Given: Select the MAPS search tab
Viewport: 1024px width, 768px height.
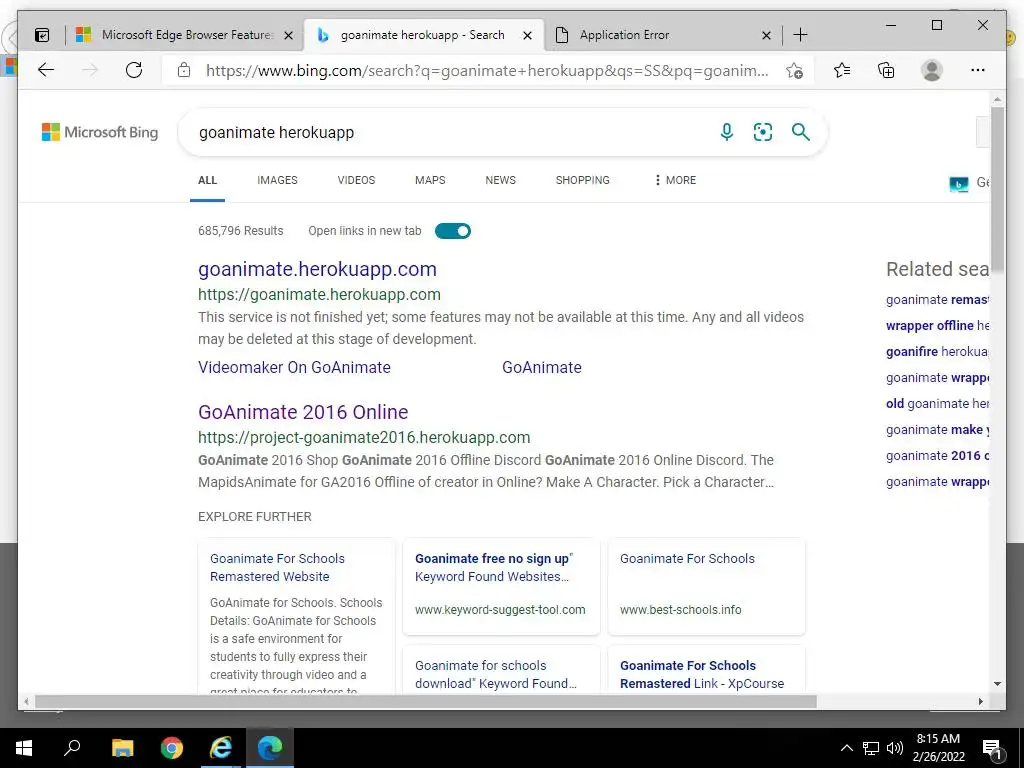Looking at the screenshot, I should coord(430,180).
